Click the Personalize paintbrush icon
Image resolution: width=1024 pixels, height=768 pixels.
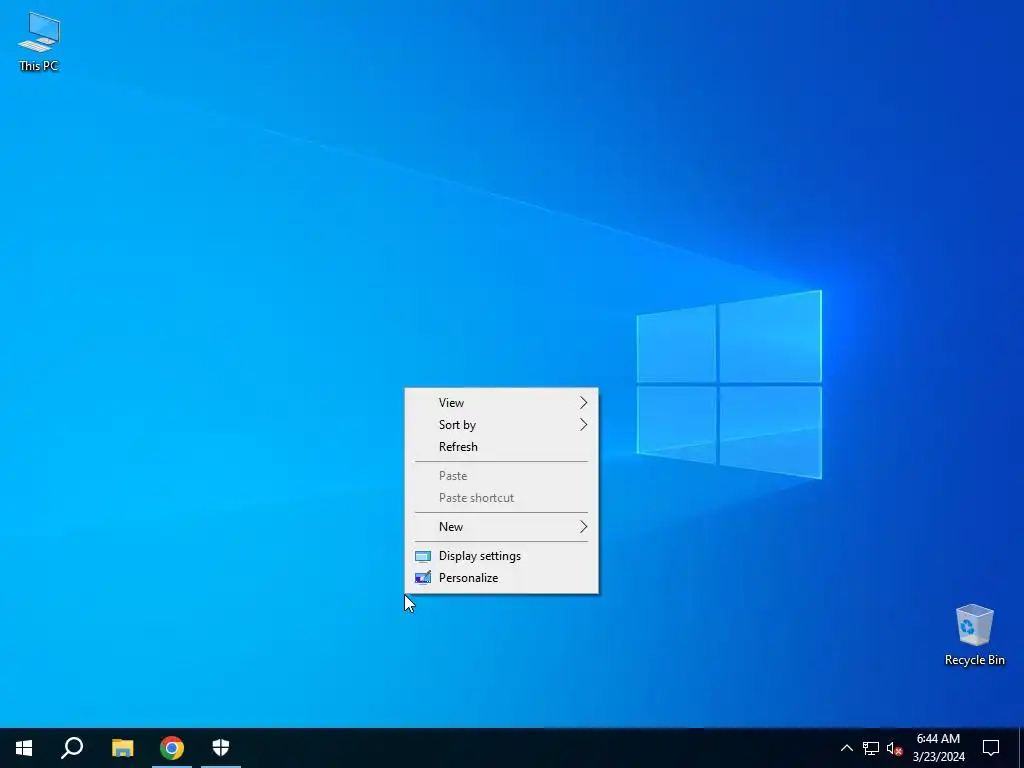click(423, 578)
